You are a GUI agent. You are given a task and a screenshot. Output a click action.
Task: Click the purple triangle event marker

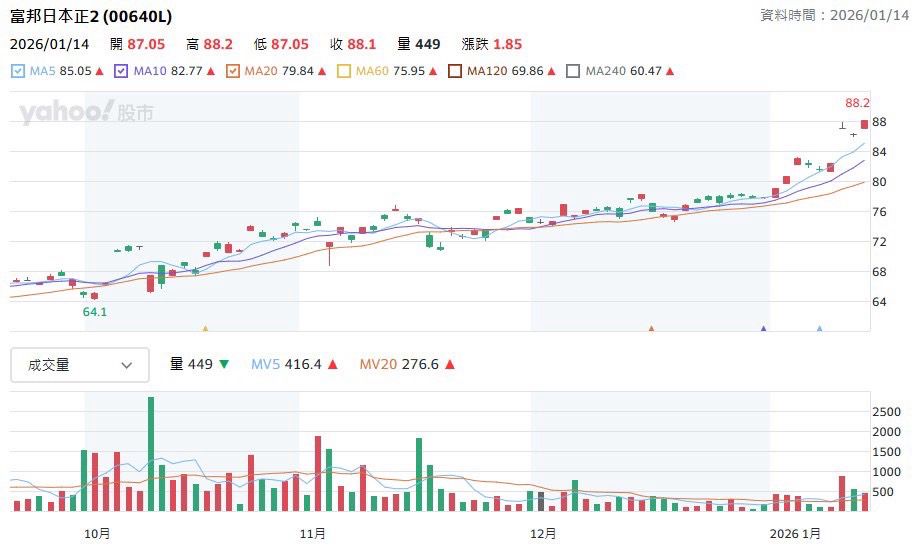point(764,328)
